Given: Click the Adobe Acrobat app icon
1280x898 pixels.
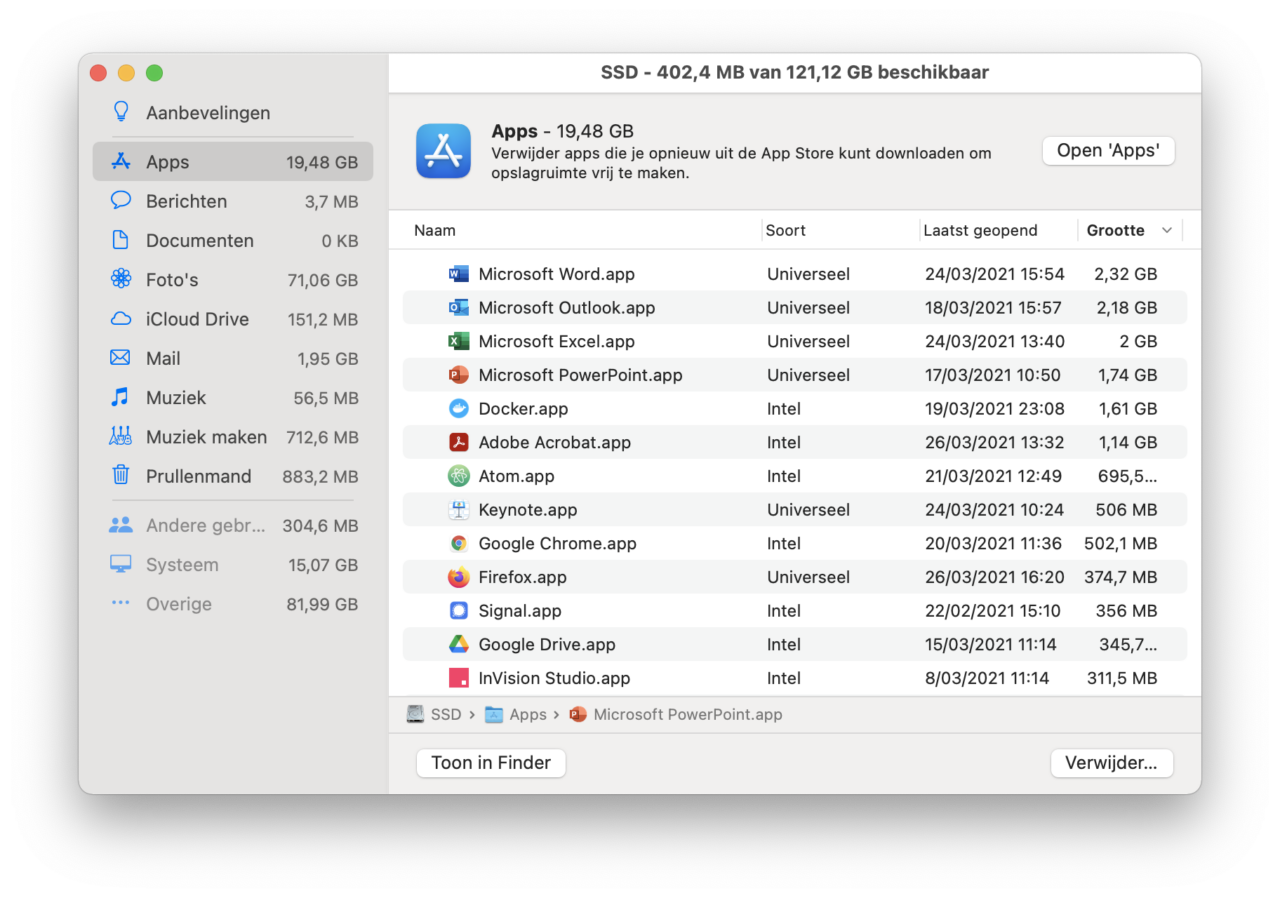Looking at the screenshot, I should point(459,442).
